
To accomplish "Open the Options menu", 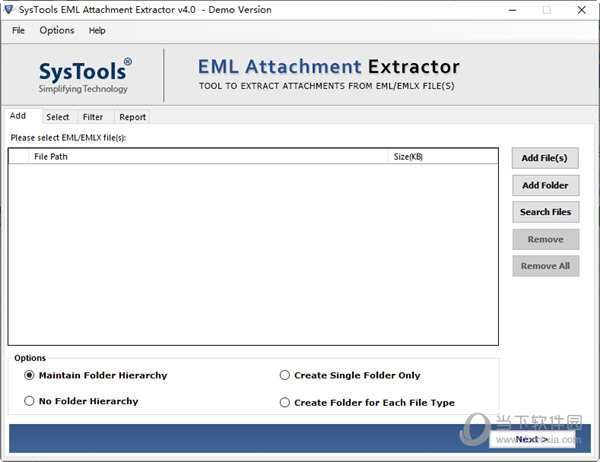I will (57, 30).
